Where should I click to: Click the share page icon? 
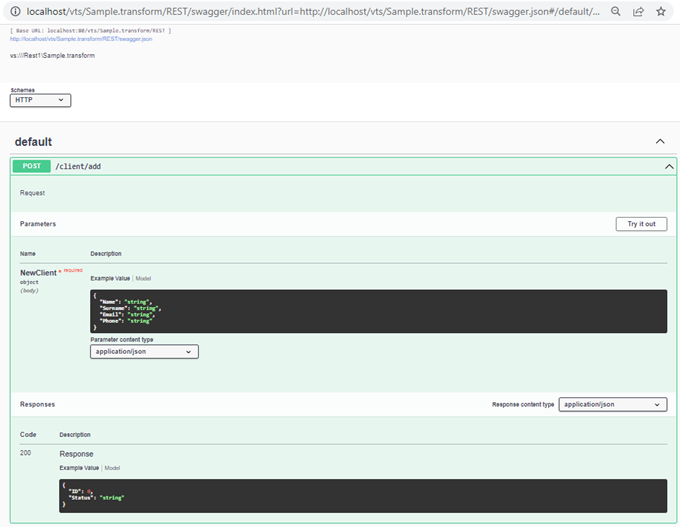point(638,12)
